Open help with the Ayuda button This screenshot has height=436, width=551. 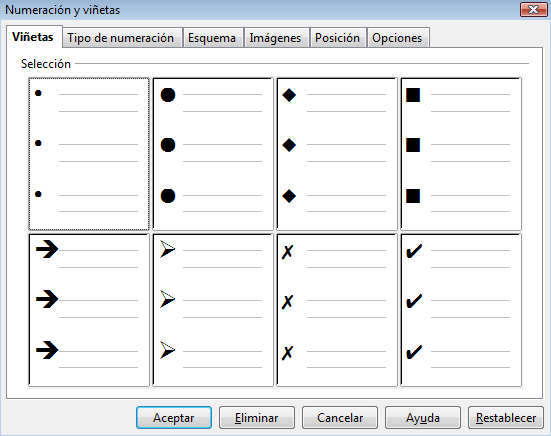(423, 418)
